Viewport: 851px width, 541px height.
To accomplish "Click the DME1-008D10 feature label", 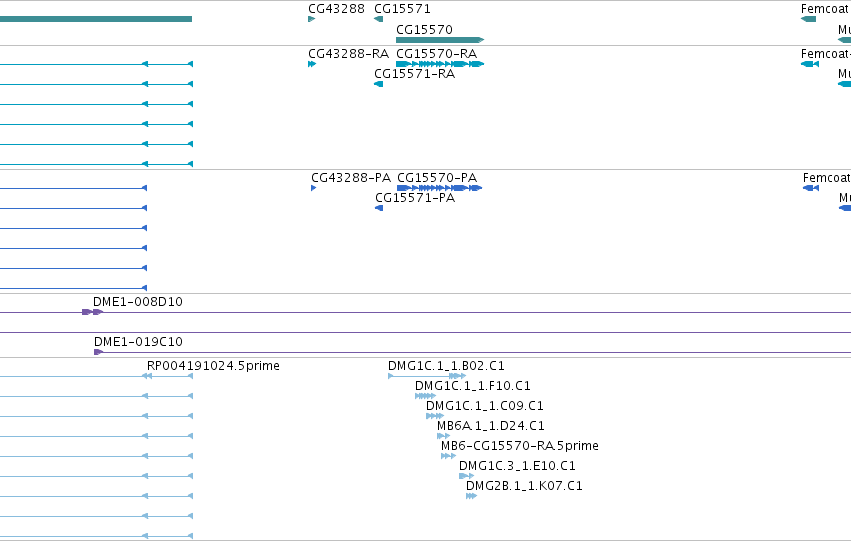I will pyautogui.click(x=138, y=302).
